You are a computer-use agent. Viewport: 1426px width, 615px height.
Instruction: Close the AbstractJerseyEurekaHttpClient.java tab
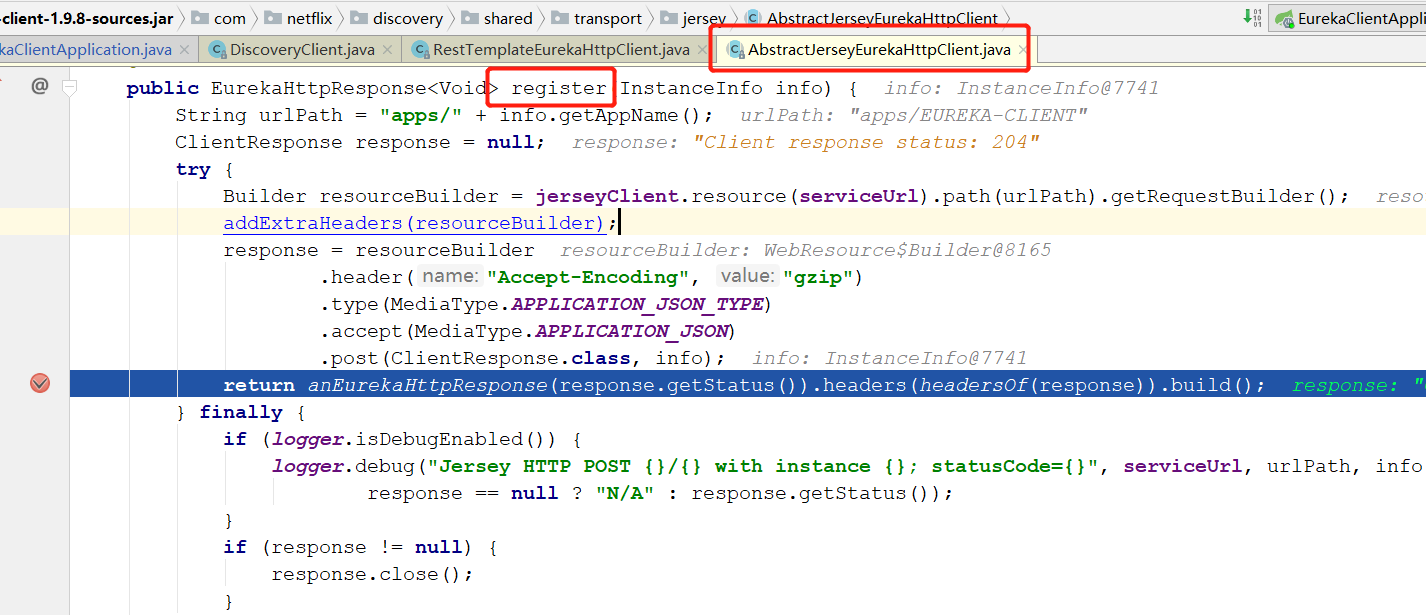click(x=1022, y=50)
